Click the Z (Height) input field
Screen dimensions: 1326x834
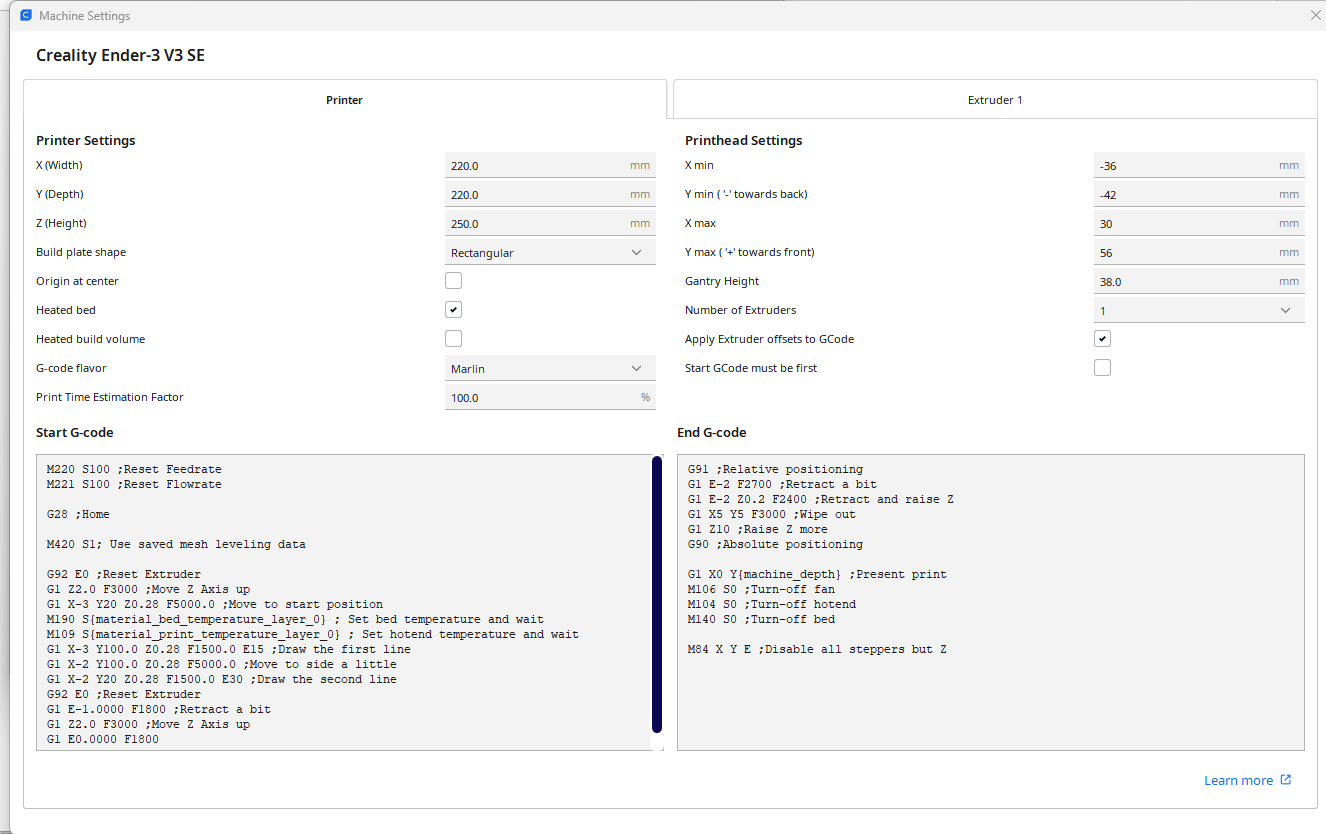550,224
